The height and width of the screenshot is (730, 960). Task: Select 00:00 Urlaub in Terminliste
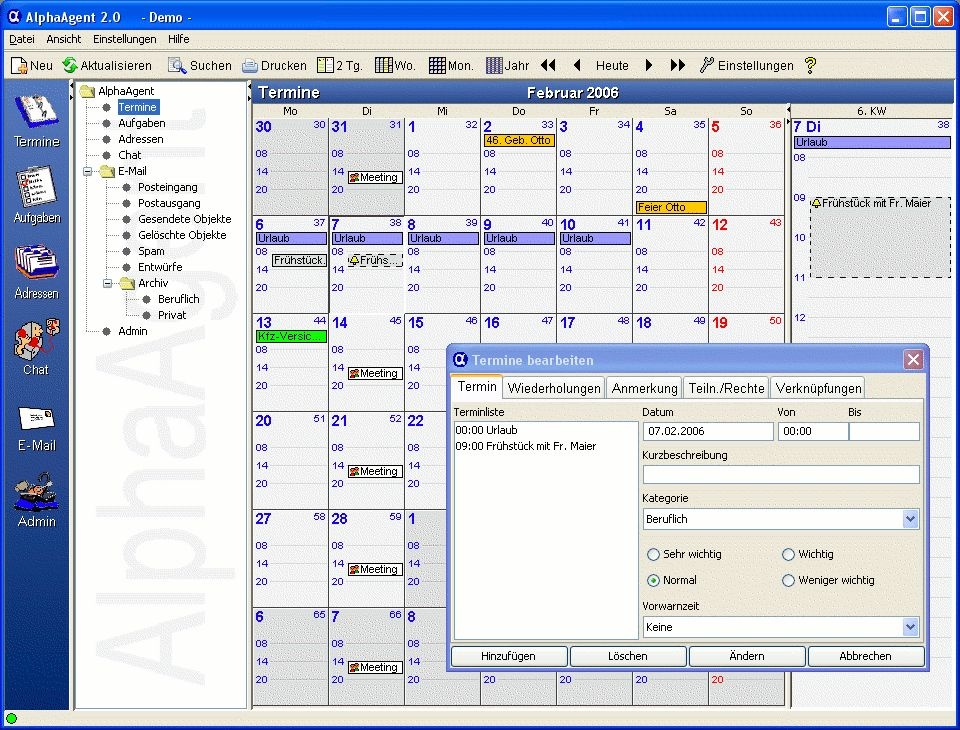pos(487,430)
